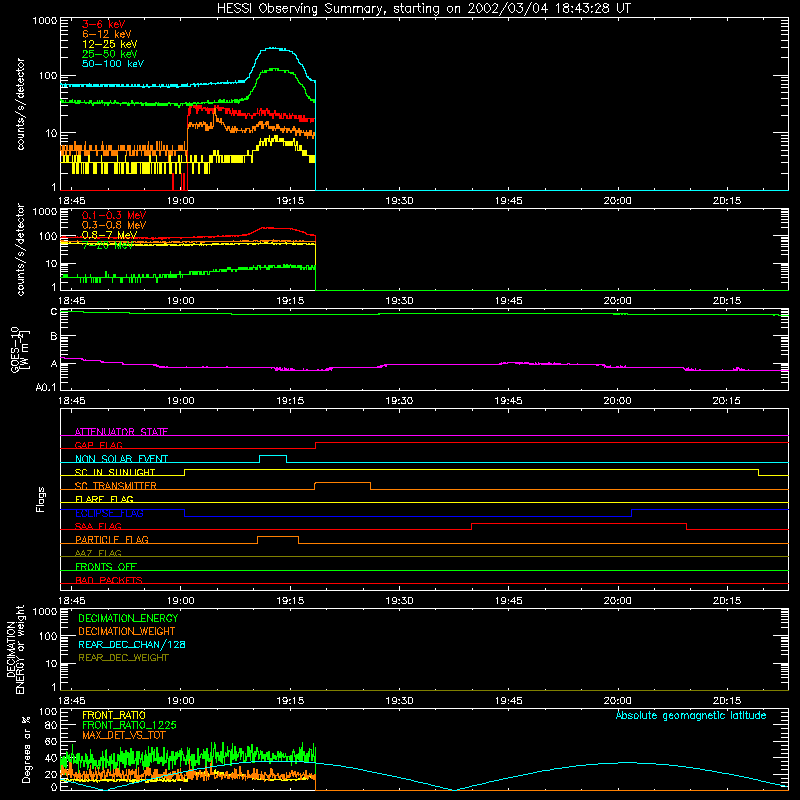The height and width of the screenshot is (800, 800).
Task: Click the 20:00 tick under top panel
Action: point(617,201)
